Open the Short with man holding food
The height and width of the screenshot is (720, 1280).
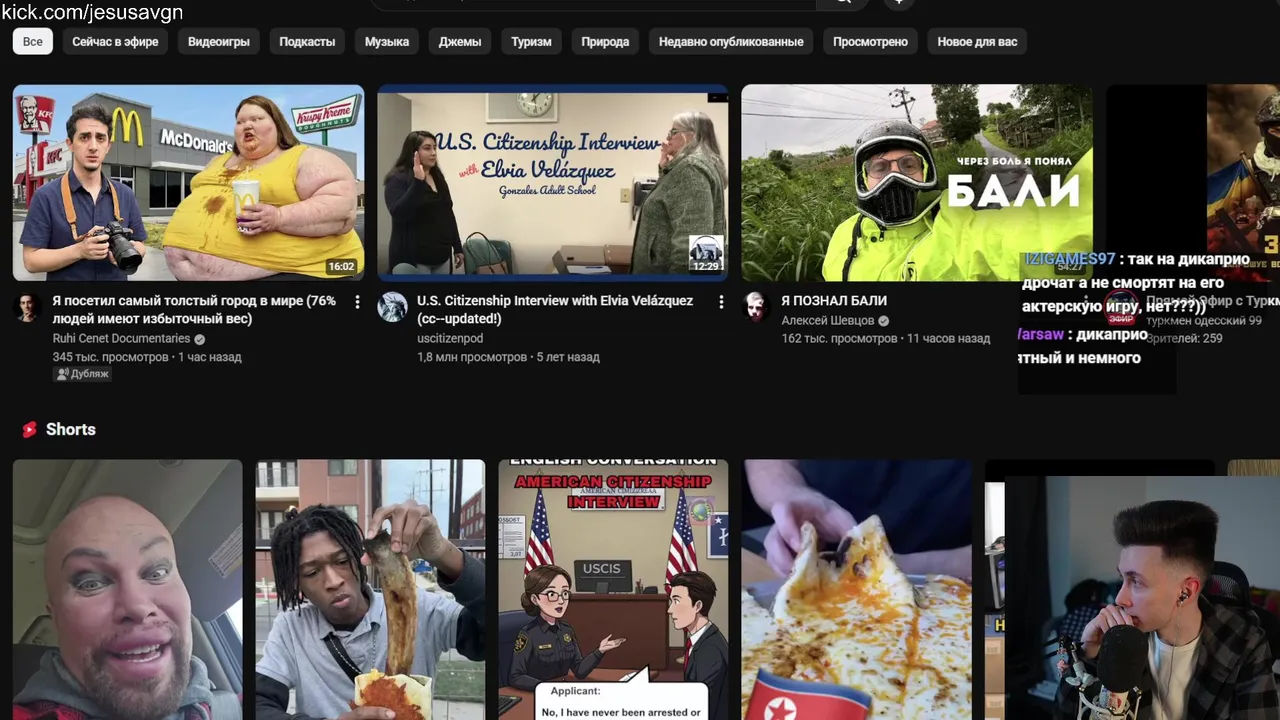pos(370,590)
